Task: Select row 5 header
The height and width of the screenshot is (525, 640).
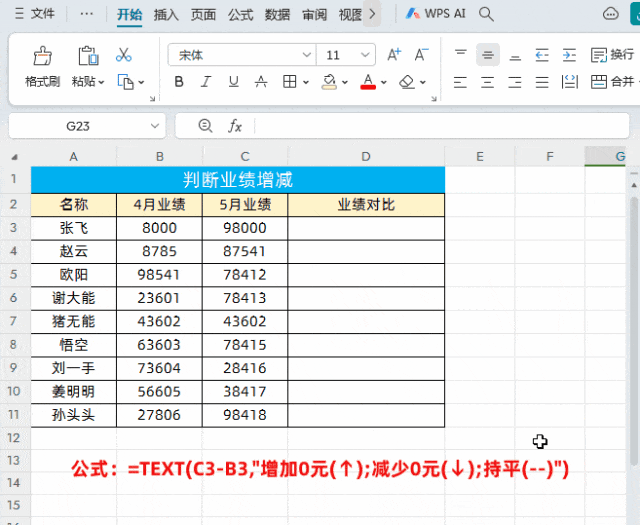Action: pos(13,274)
